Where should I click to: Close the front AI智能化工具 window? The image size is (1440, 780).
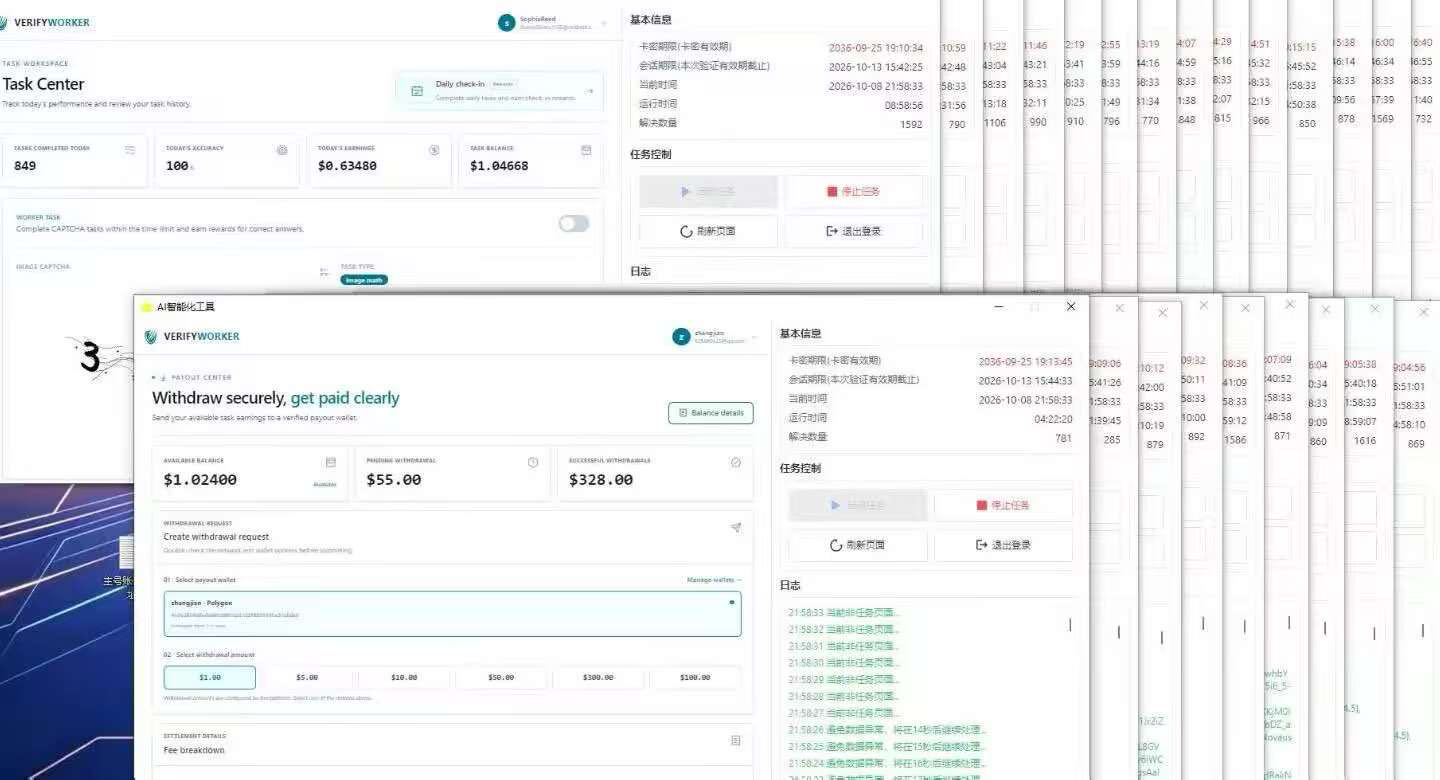pyautogui.click(x=1071, y=306)
